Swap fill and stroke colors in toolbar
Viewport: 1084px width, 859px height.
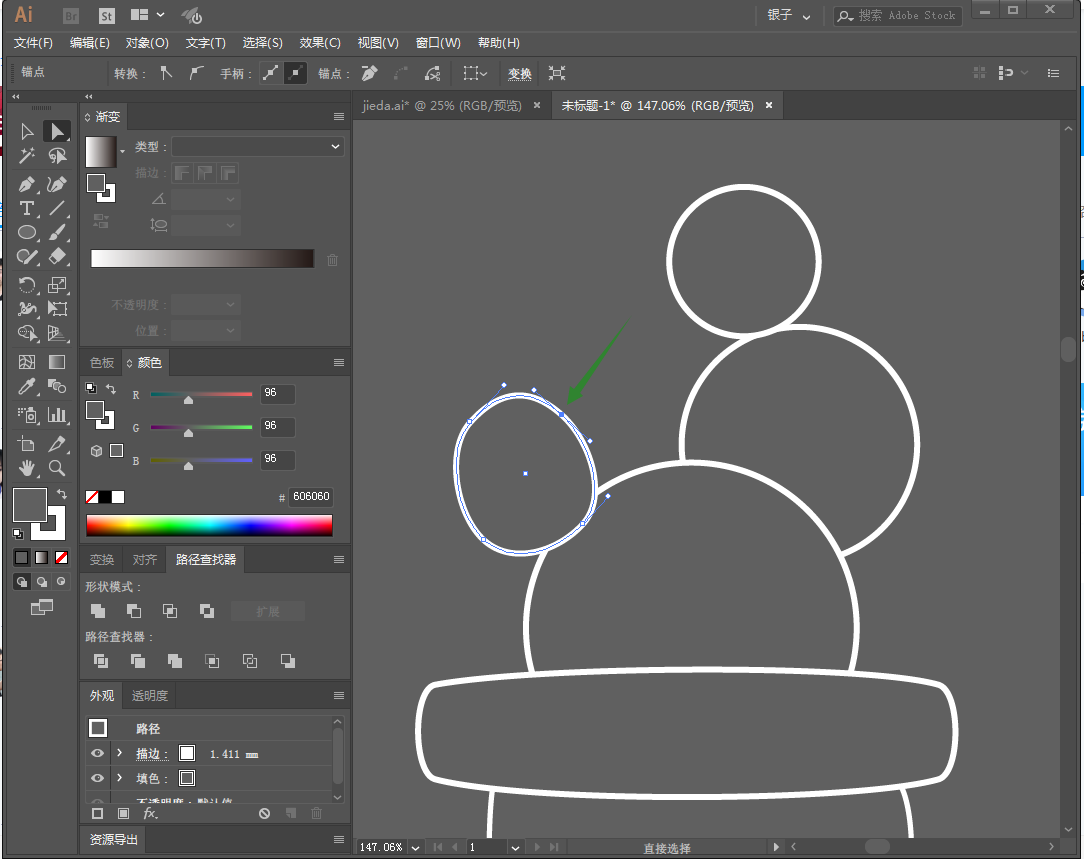pyautogui.click(x=62, y=494)
